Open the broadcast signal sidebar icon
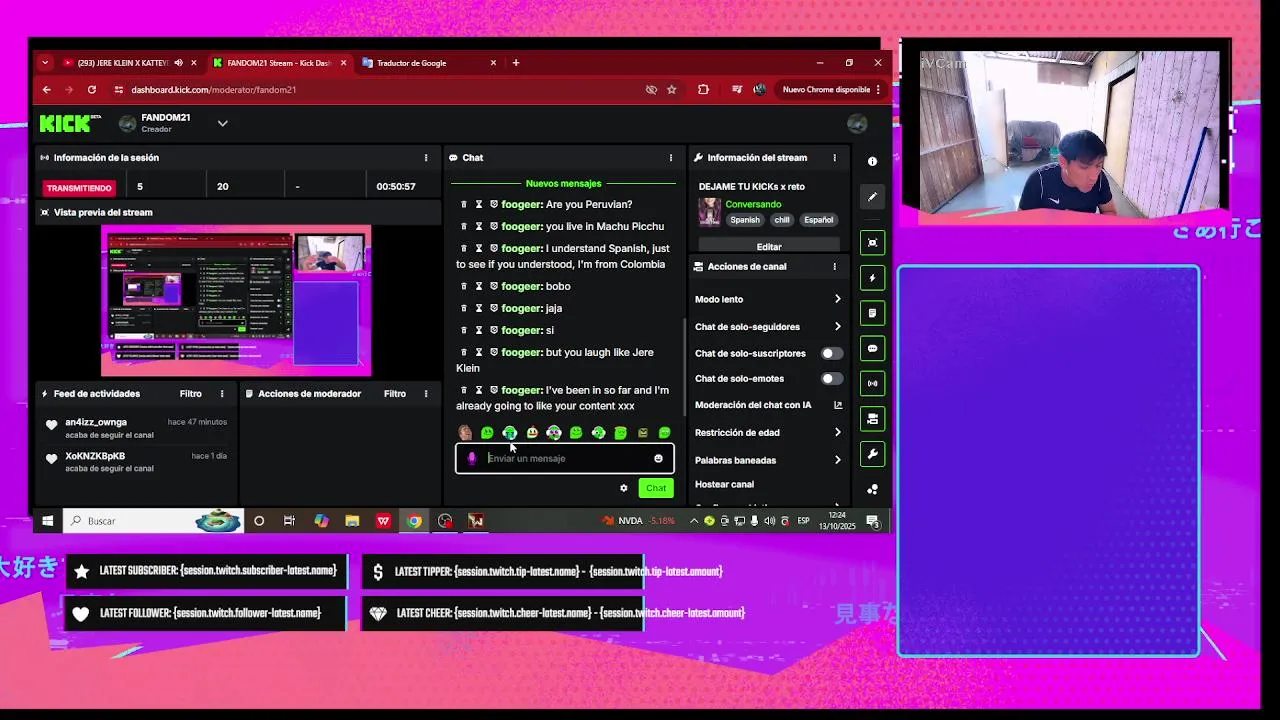The height and width of the screenshot is (720, 1280). click(872, 383)
